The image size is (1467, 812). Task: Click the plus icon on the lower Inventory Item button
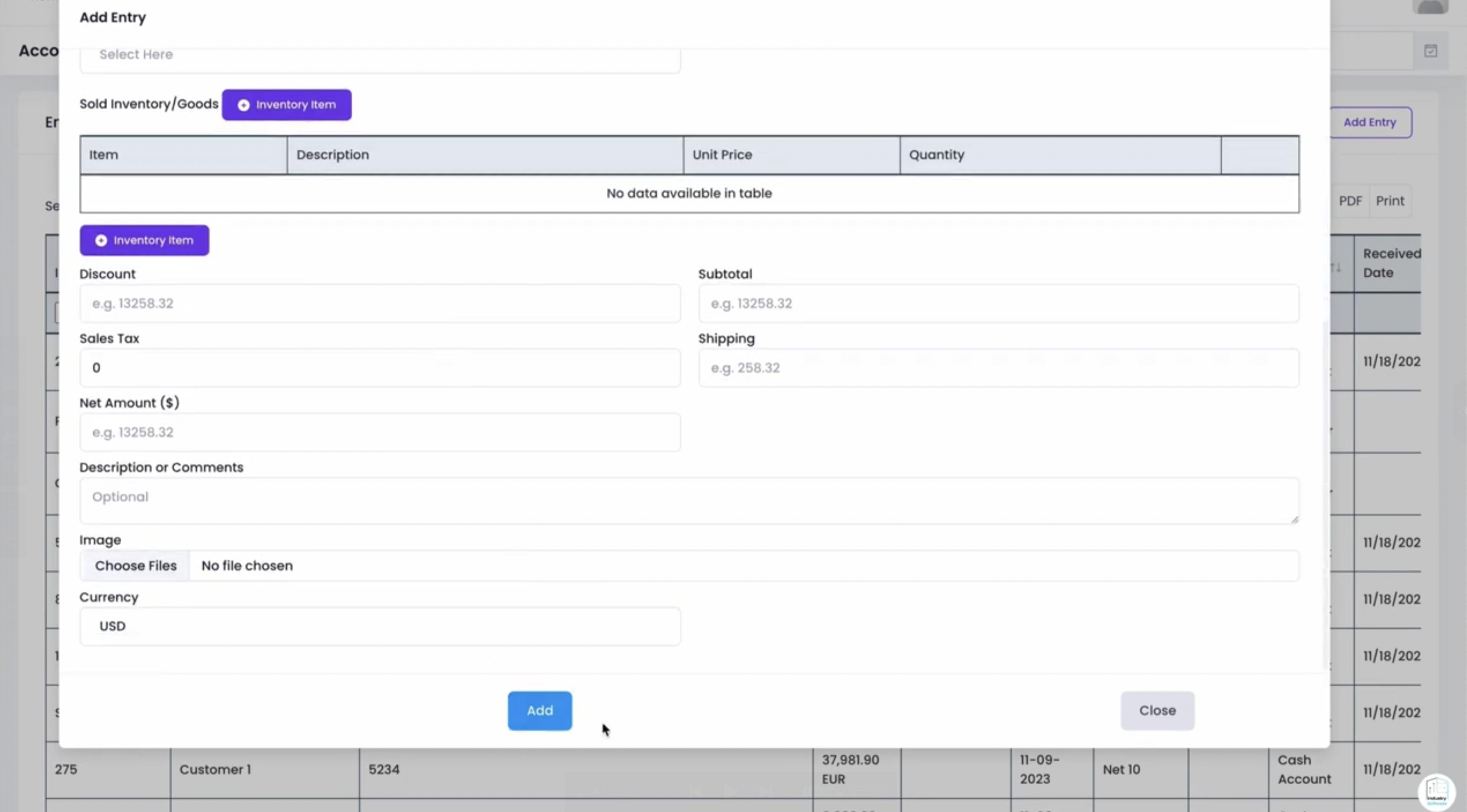(x=101, y=240)
